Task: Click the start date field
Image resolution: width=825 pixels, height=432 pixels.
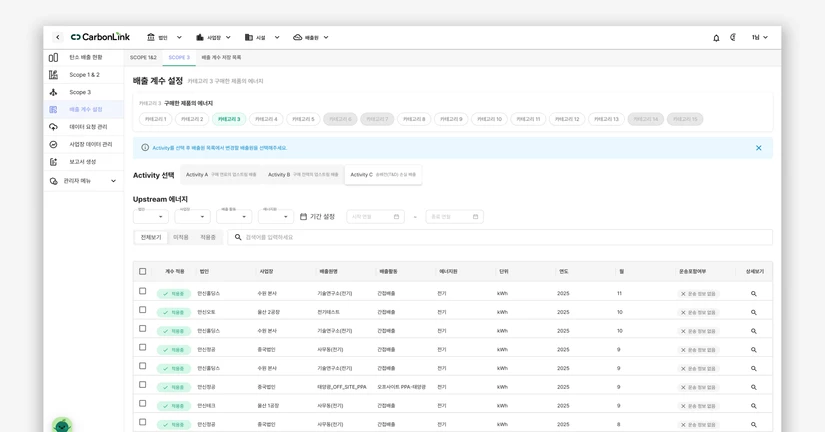Action: [375, 217]
